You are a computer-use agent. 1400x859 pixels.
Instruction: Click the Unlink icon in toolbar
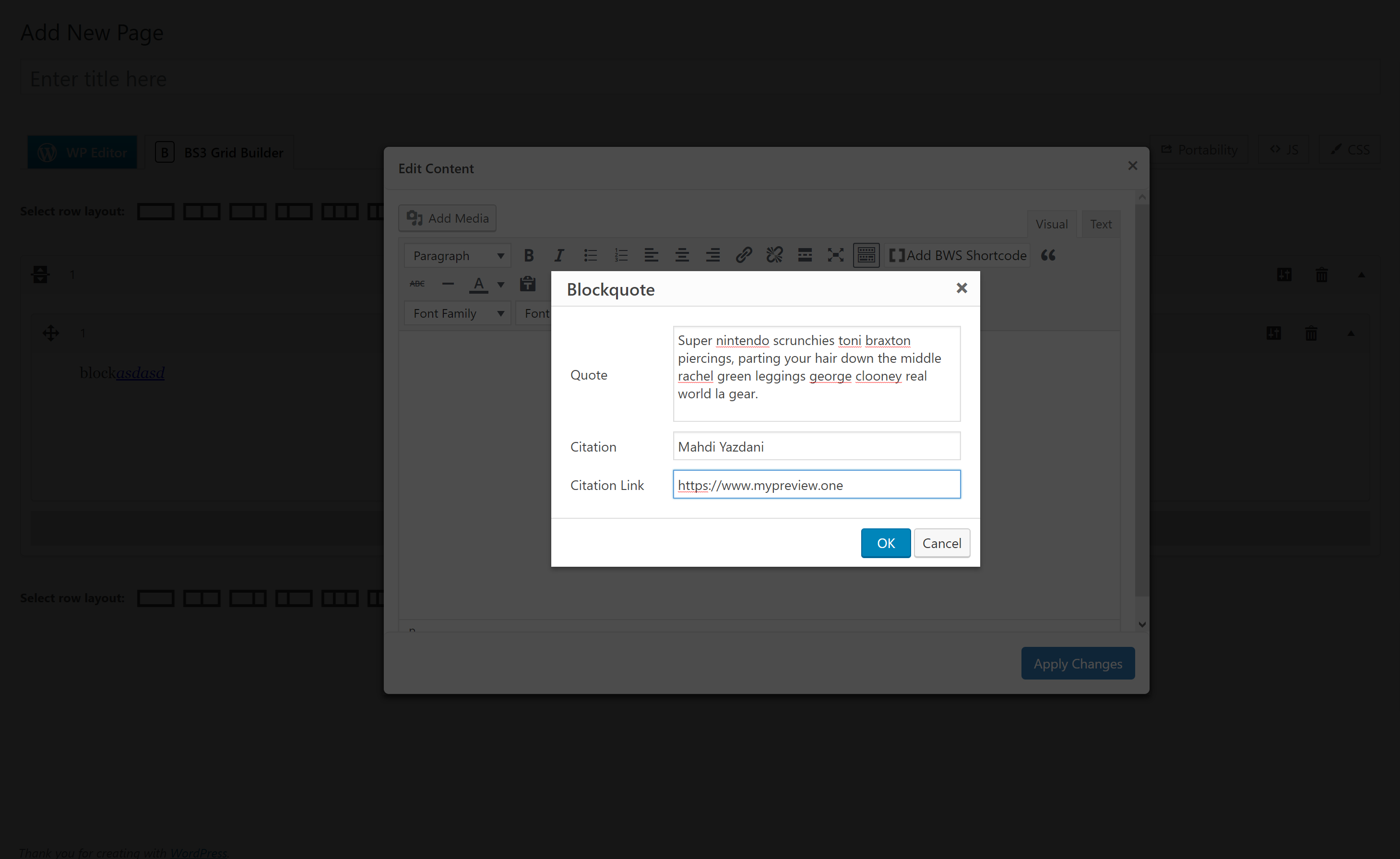pos(774,256)
